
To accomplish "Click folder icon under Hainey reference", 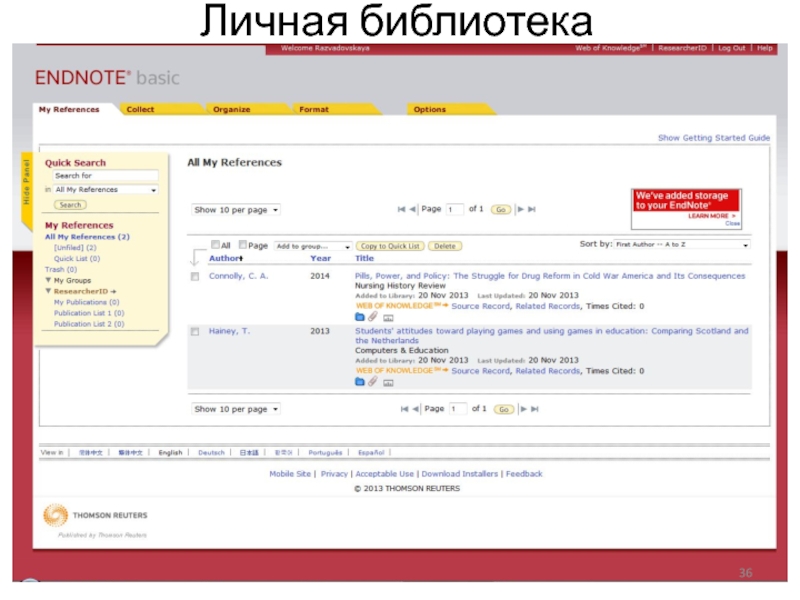I will (x=360, y=382).
